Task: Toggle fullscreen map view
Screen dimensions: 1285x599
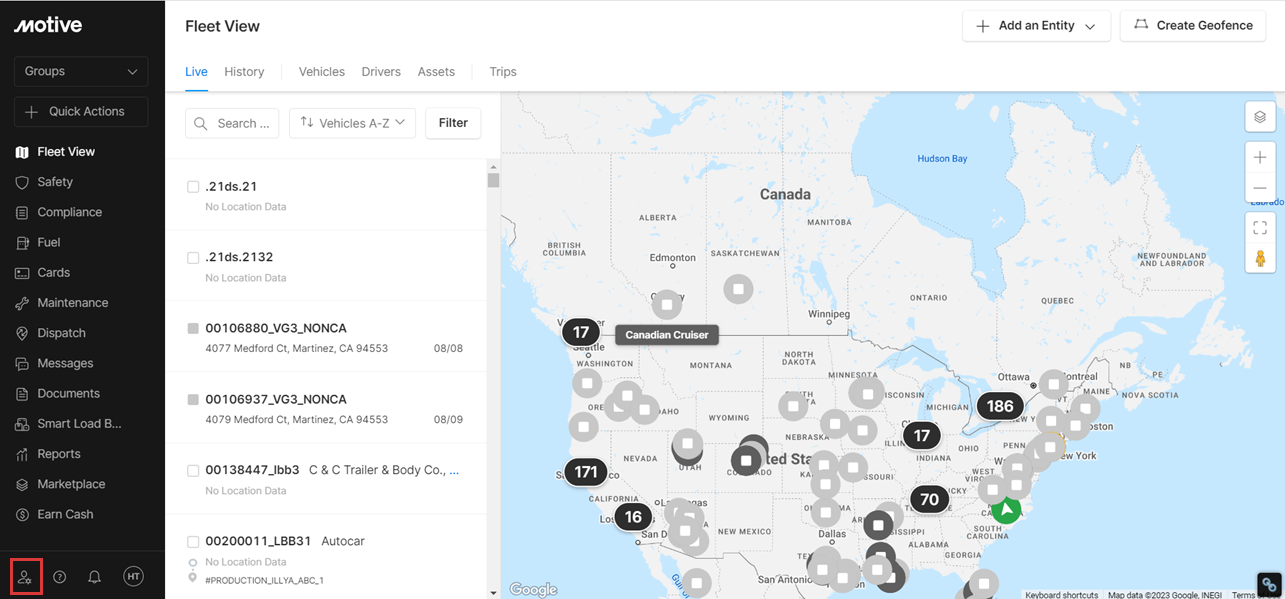Action: coord(1260,228)
